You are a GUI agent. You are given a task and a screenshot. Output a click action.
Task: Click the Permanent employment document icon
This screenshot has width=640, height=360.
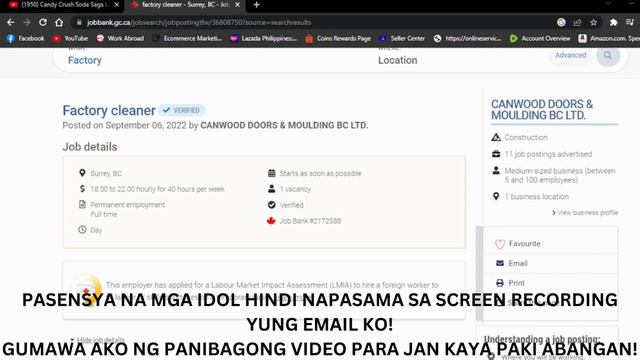tap(82, 204)
